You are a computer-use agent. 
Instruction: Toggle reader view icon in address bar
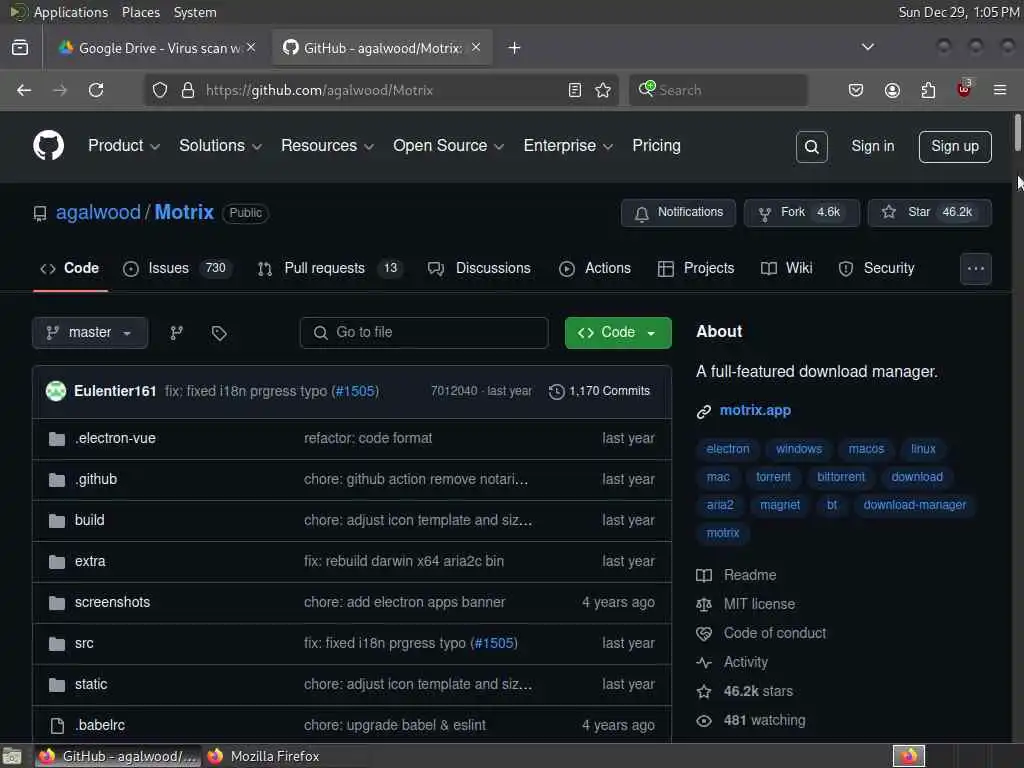575,90
